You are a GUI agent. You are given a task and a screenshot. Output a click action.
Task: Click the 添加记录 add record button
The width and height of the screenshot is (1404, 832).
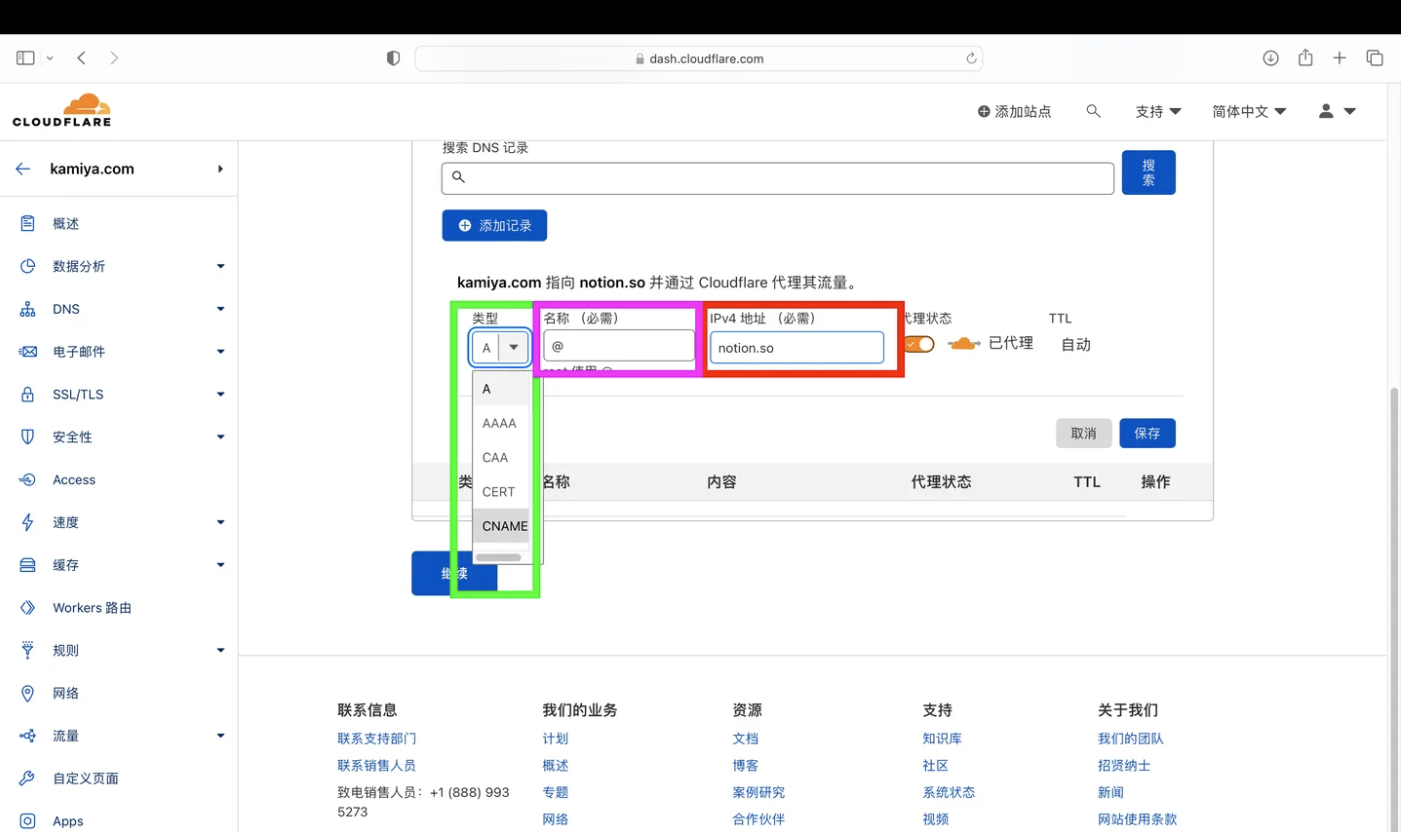pyautogui.click(x=494, y=226)
